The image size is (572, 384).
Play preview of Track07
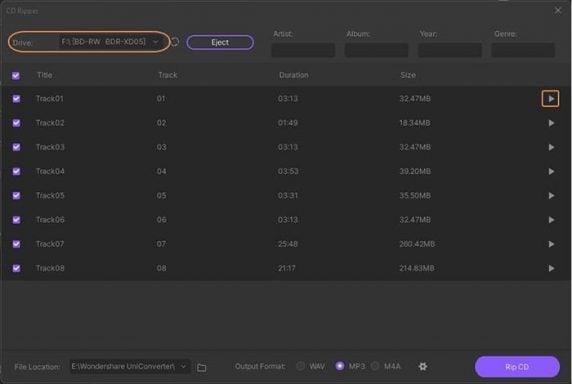(551, 244)
